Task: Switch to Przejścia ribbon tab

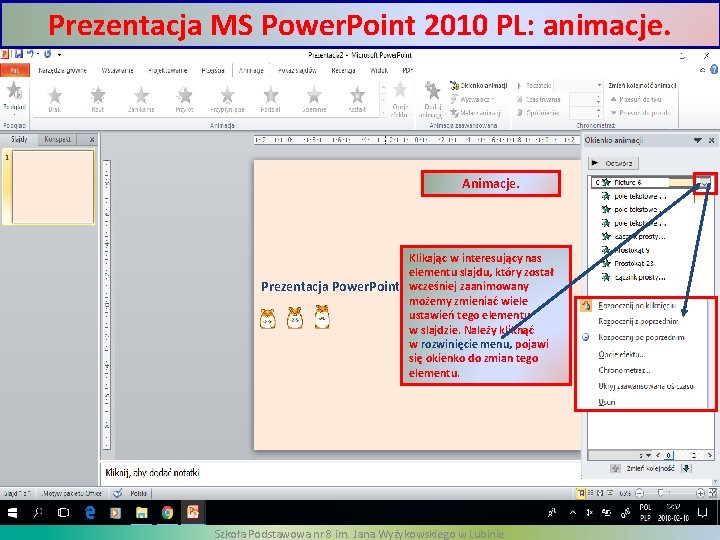Action: coord(213,70)
